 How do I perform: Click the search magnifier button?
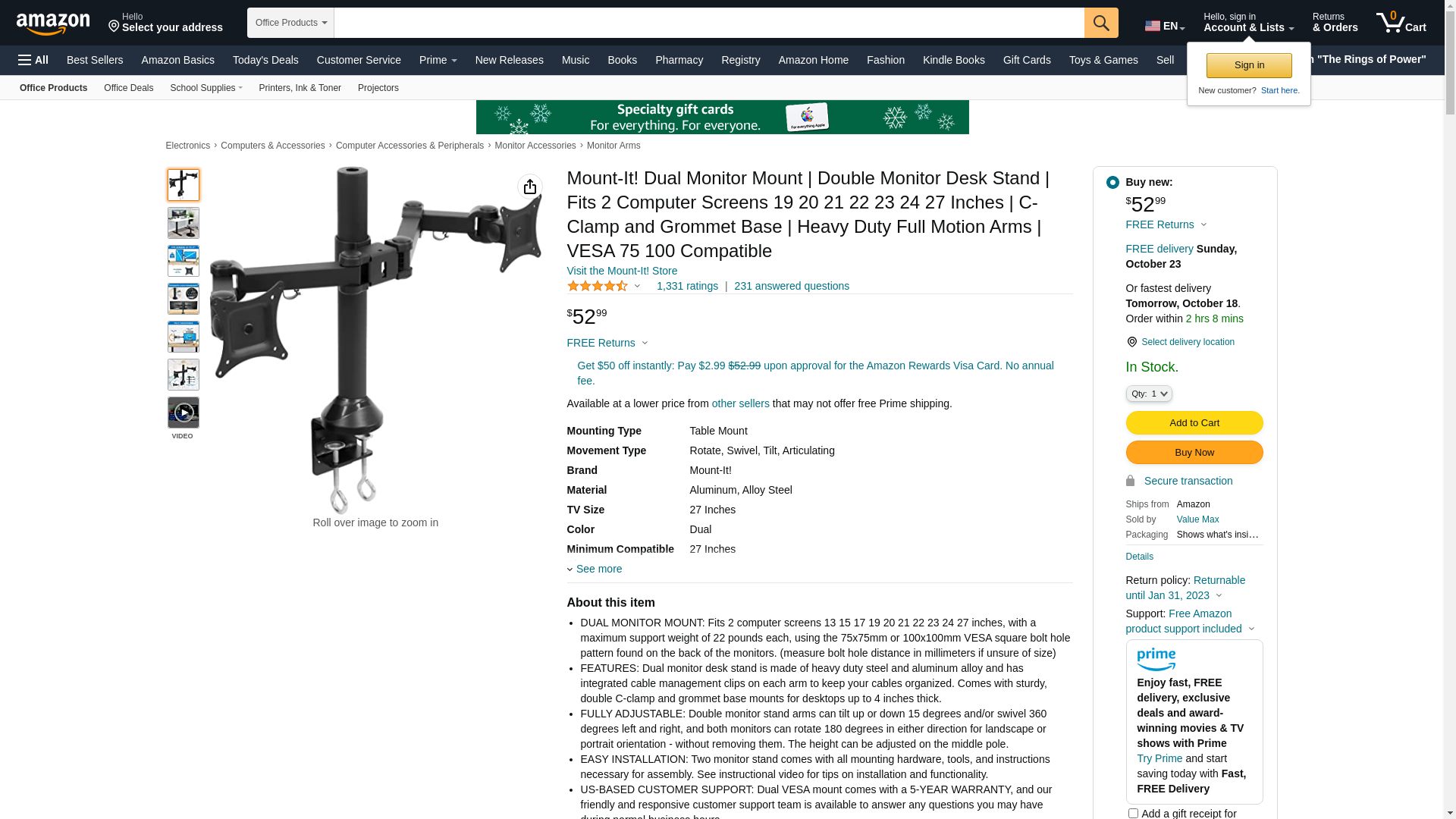(x=1101, y=23)
